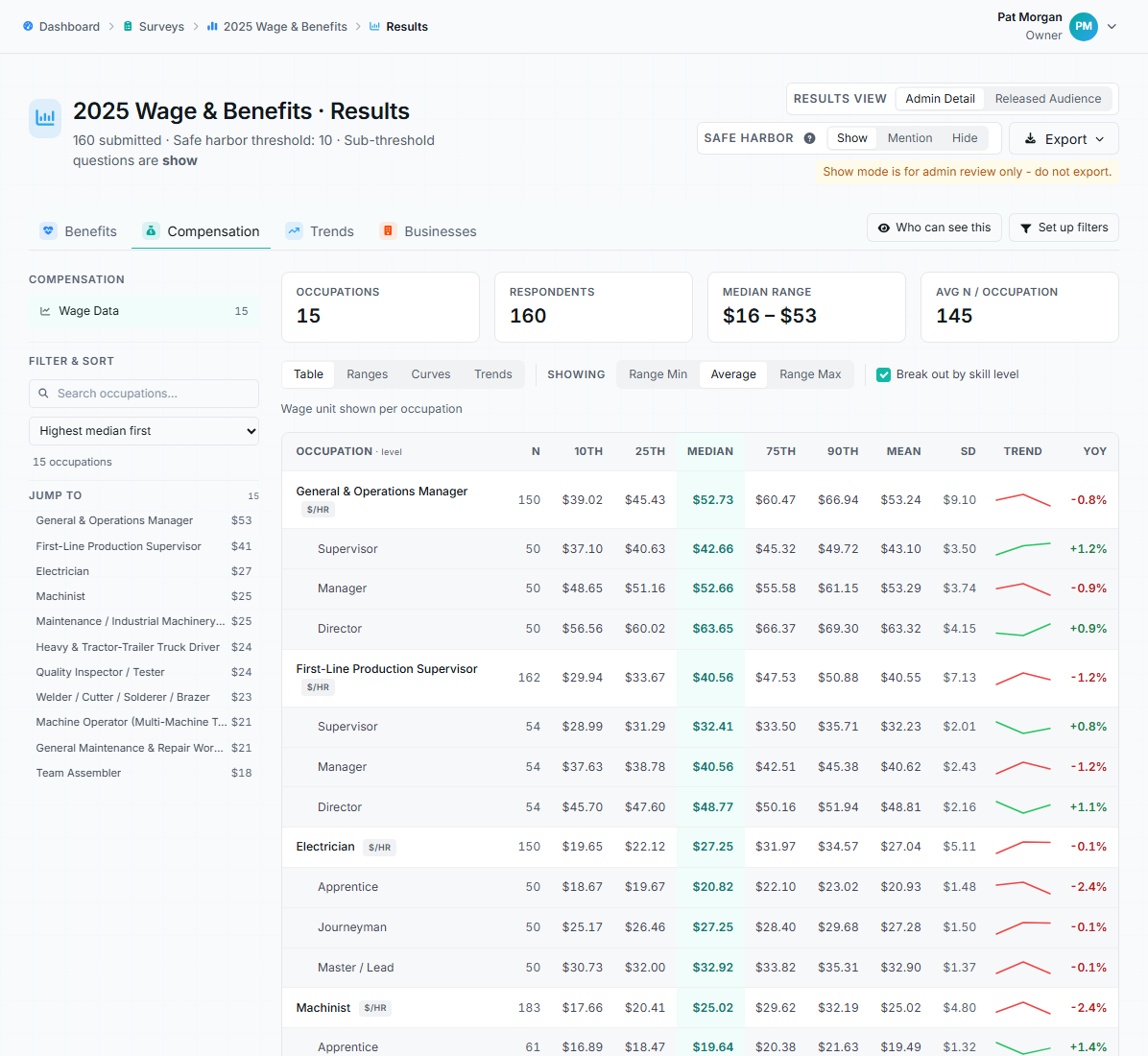The height and width of the screenshot is (1056, 1148).
Task: Click the Safe Harbor help question icon
Action: click(810, 138)
